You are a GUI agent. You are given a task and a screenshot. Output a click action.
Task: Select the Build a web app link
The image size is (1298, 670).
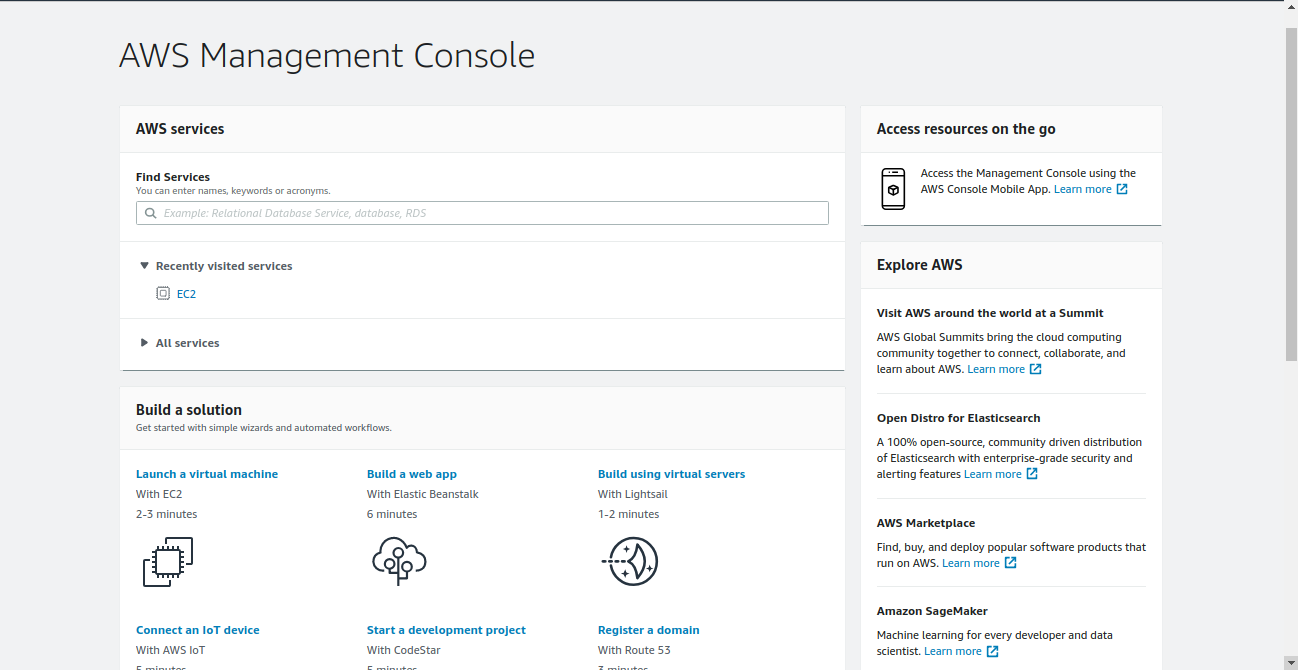coord(411,474)
